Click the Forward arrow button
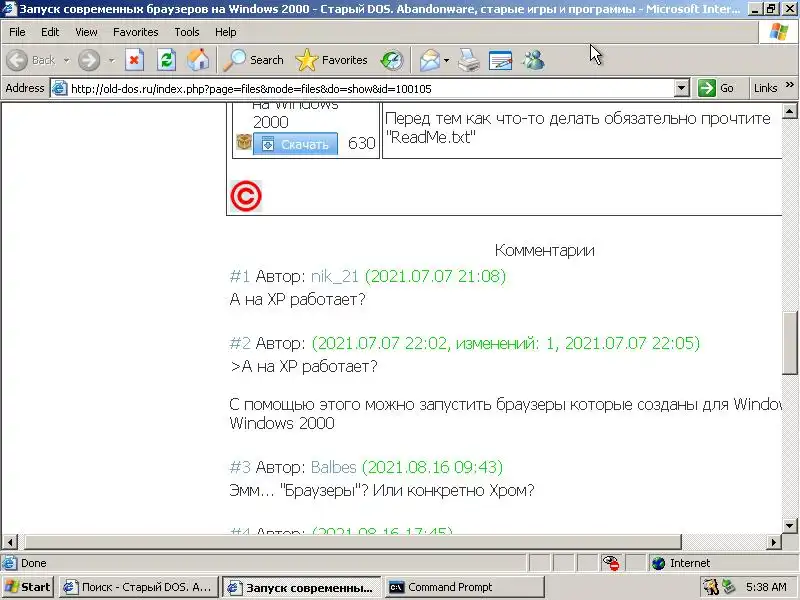800x600 pixels. 89,60
